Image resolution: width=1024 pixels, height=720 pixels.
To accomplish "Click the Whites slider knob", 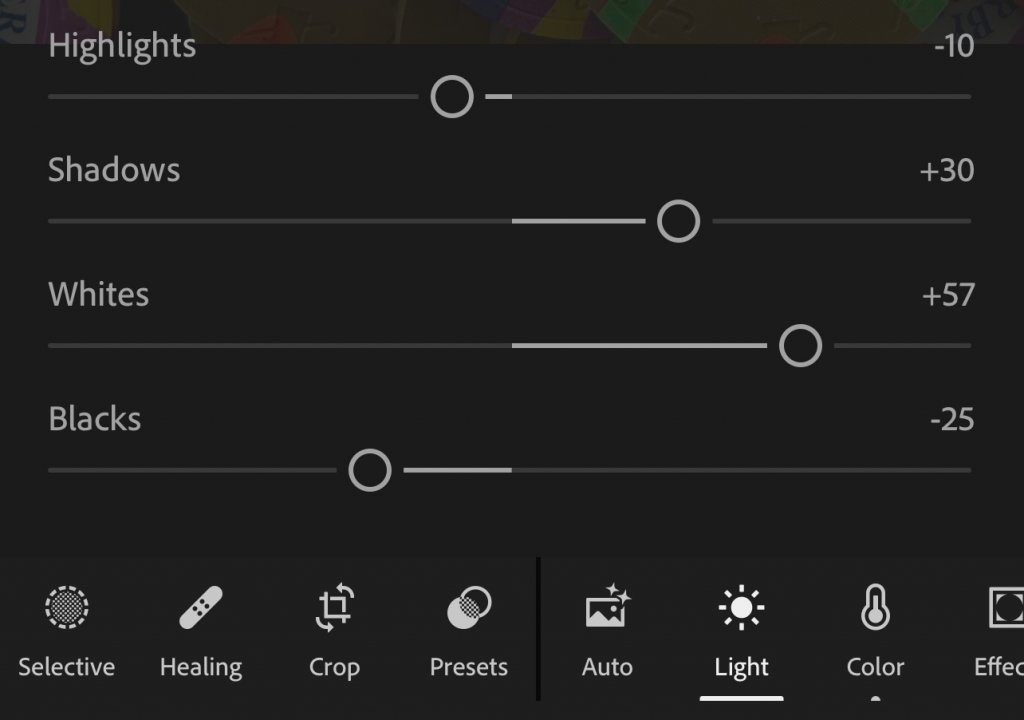I will 800,346.
